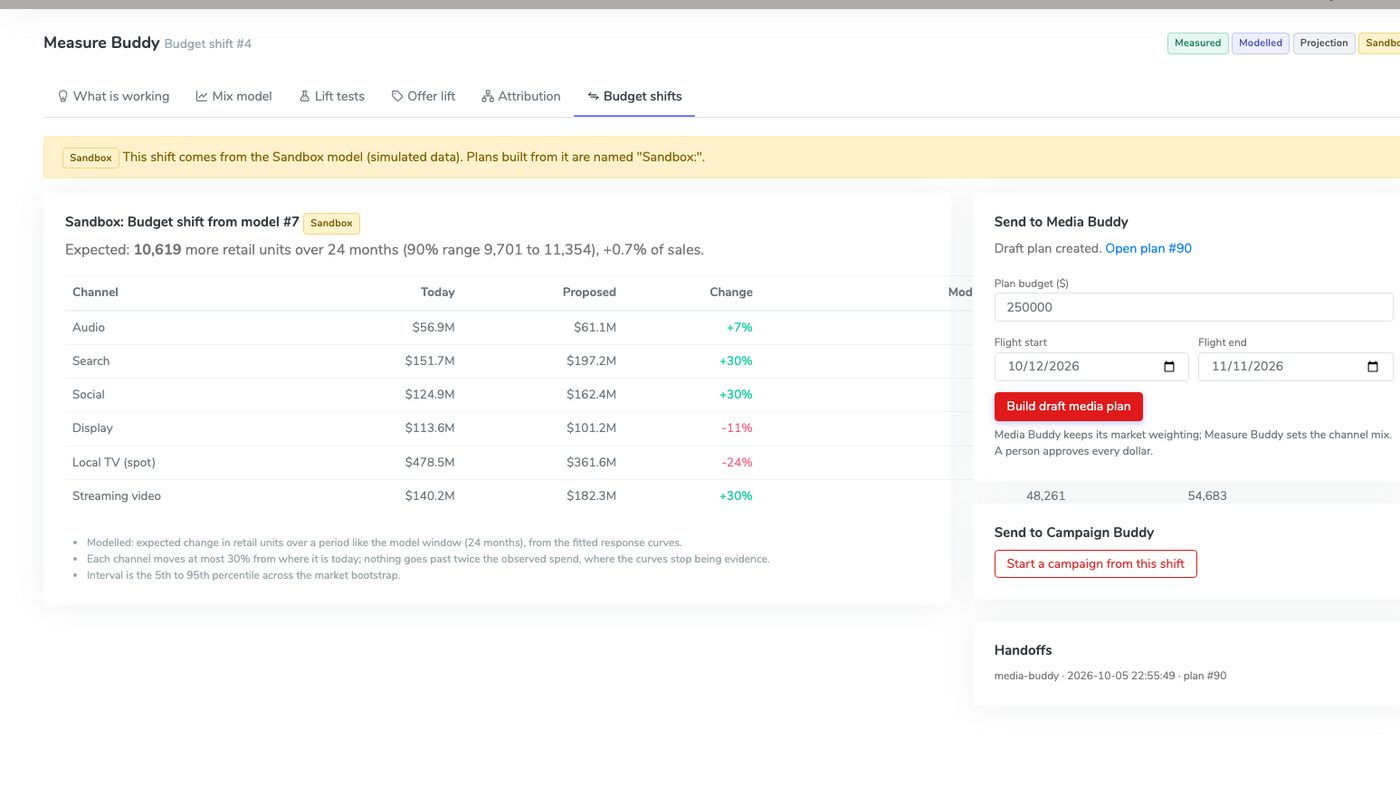Click the arrows icon beside Budget shifts
The image size is (1400, 788).
pos(593,96)
